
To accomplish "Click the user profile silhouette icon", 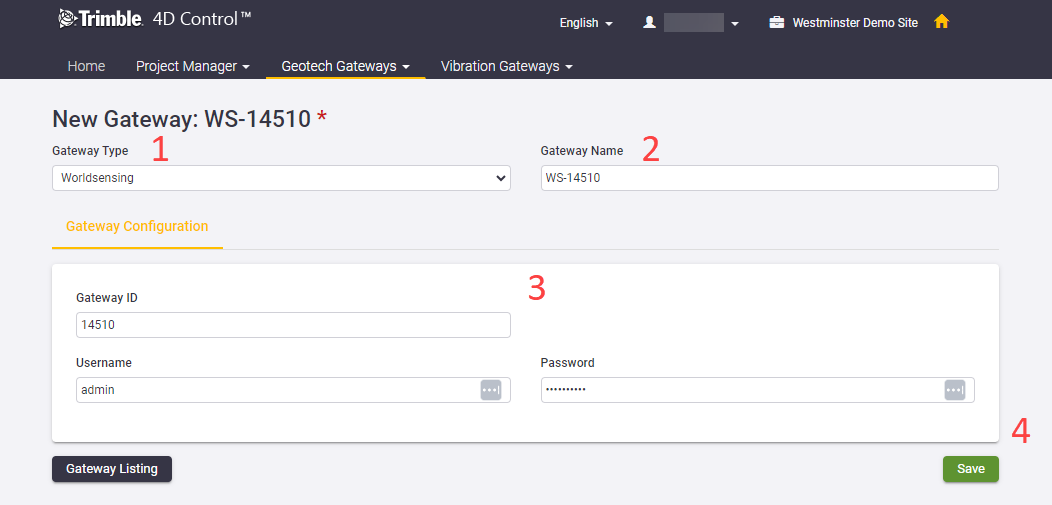I will click(x=649, y=23).
